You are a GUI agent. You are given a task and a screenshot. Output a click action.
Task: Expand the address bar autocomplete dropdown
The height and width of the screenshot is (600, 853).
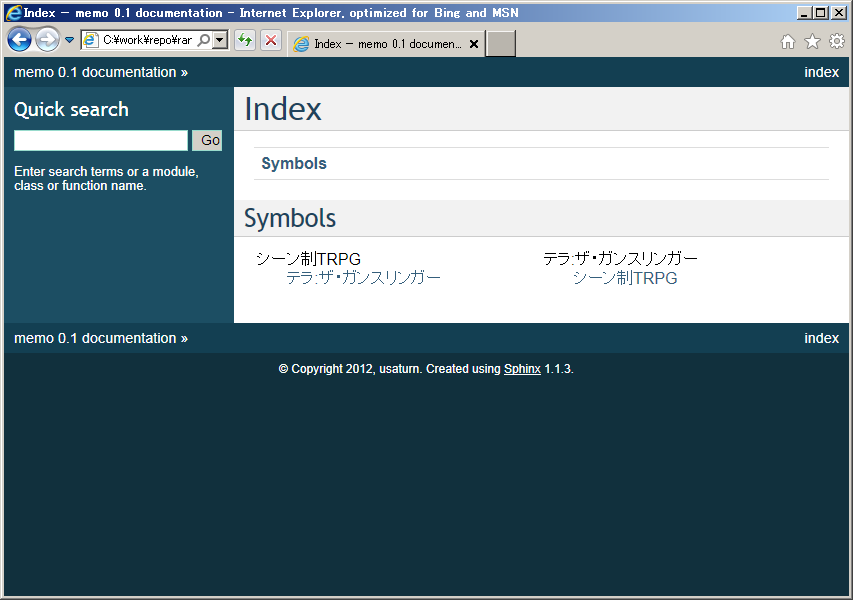tap(220, 40)
